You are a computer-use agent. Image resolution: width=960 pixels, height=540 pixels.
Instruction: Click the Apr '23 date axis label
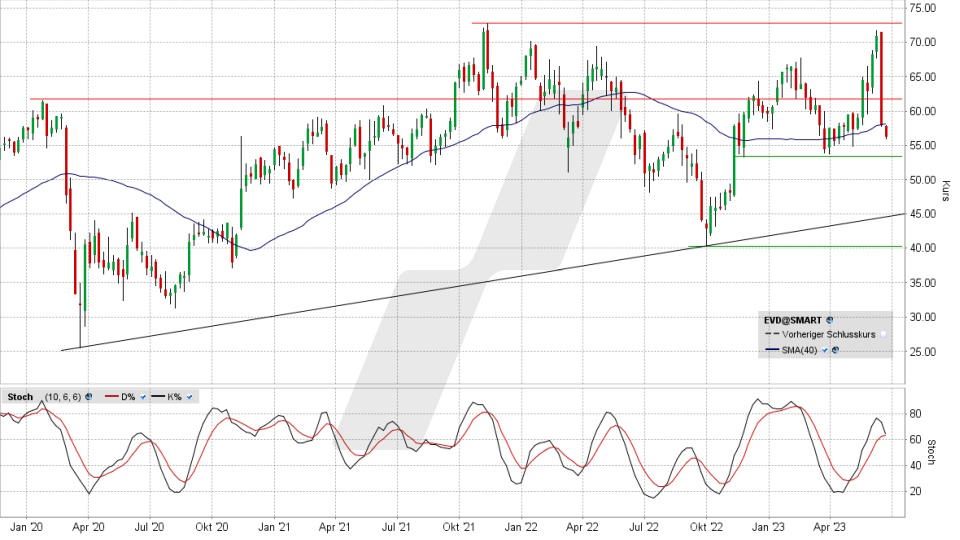(829, 527)
